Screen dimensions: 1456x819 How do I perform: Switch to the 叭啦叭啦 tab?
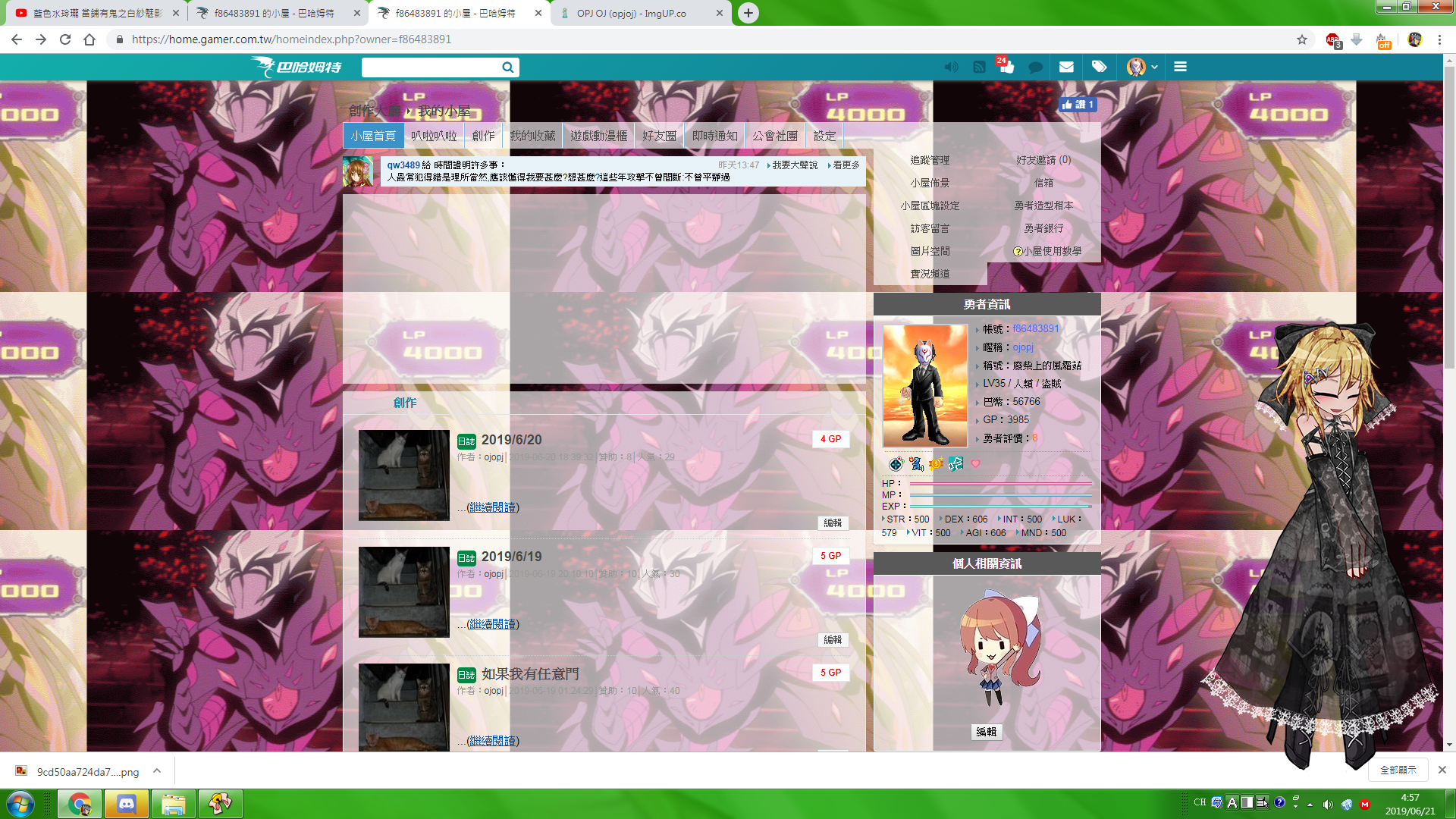(435, 136)
